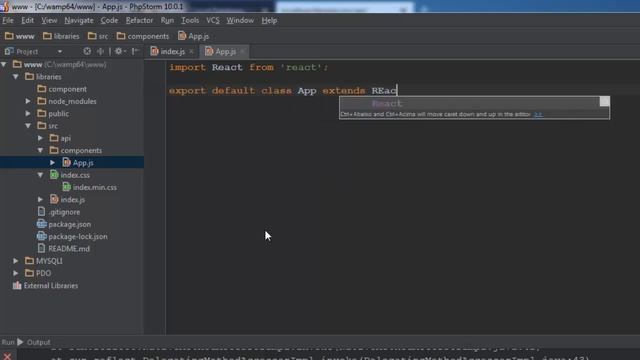The width and height of the screenshot is (640, 360).
Task: Select the api folder in tree
Action: [60, 138]
